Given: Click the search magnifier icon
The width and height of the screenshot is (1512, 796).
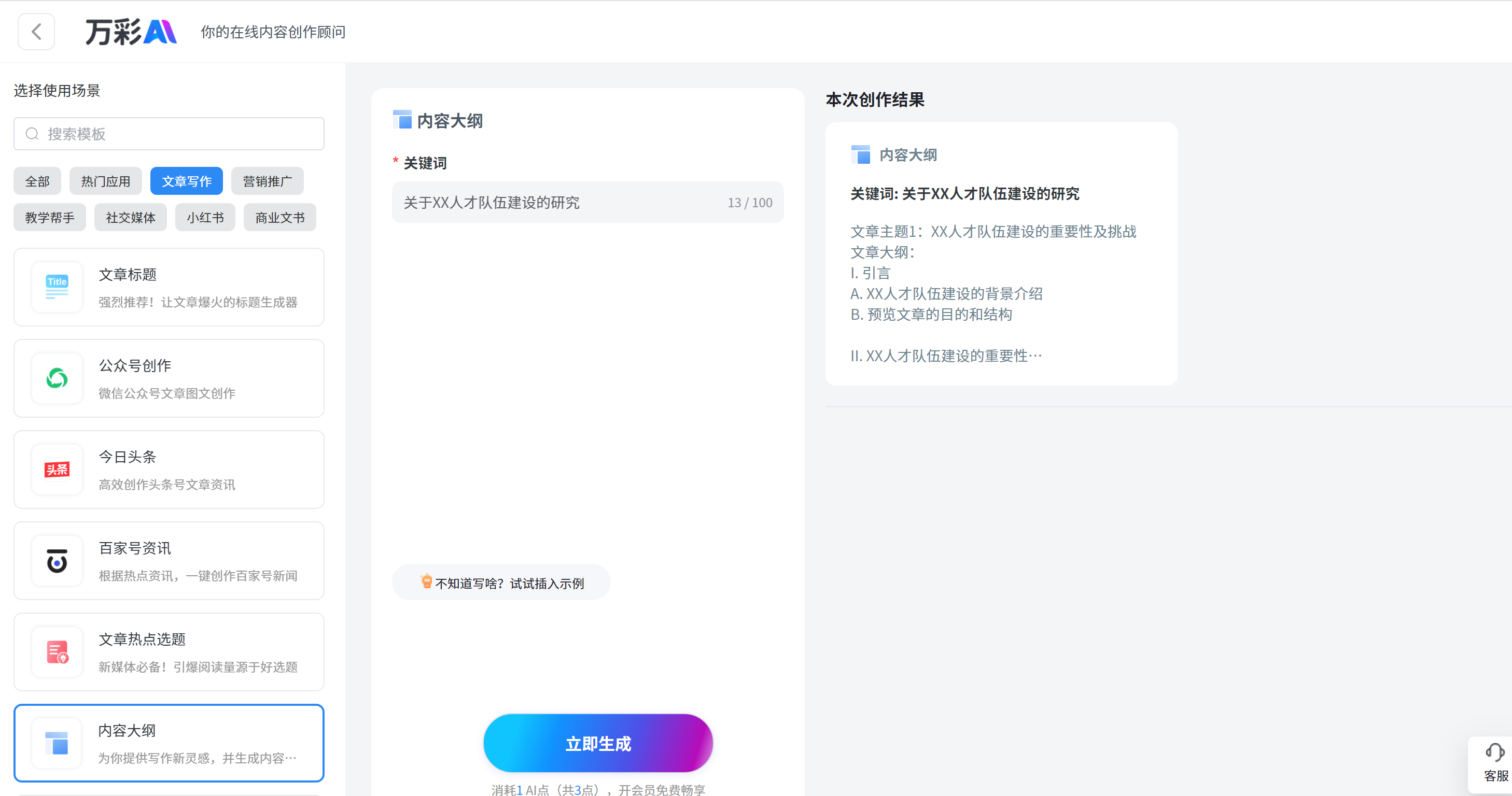Looking at the screenshot, I should tap(32, 134).
